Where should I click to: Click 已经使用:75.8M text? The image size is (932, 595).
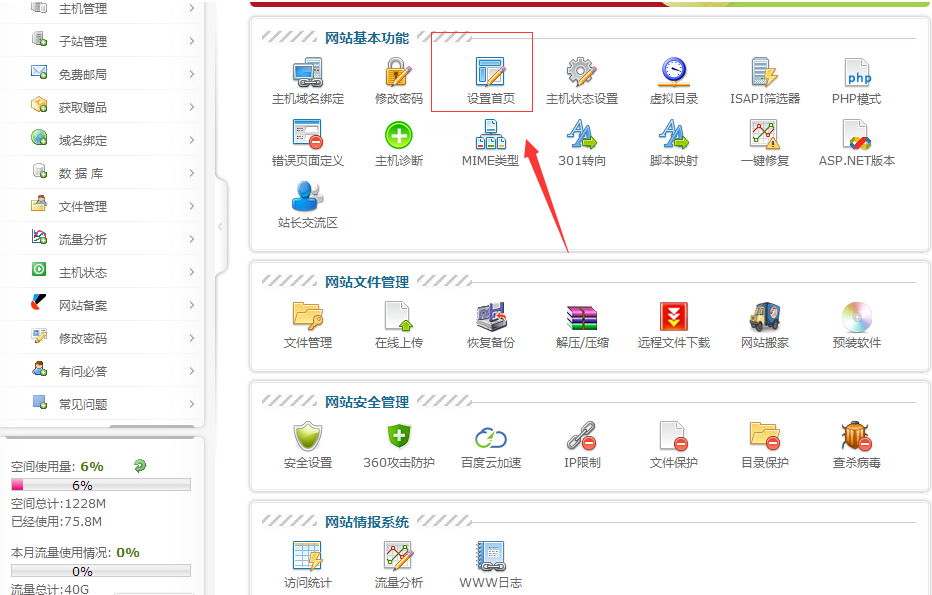[x=56, y=521]
